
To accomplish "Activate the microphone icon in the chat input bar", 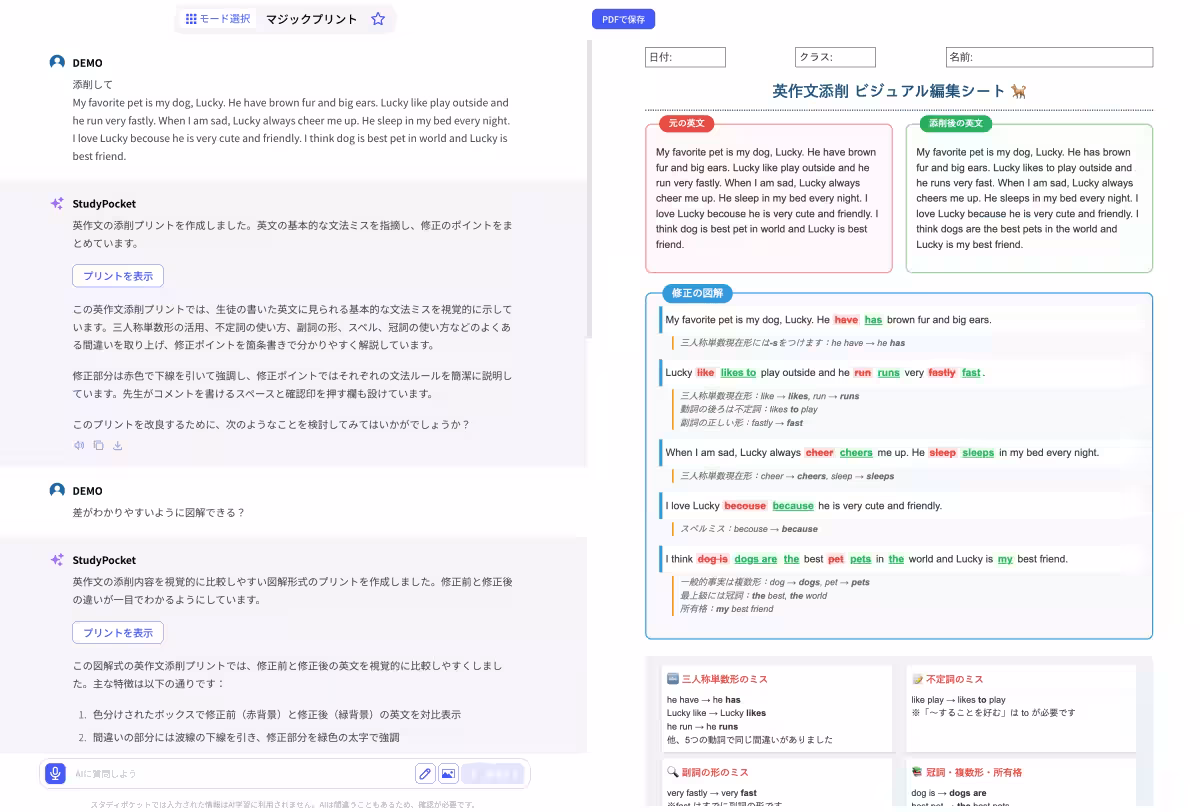I will click(54, 773).
